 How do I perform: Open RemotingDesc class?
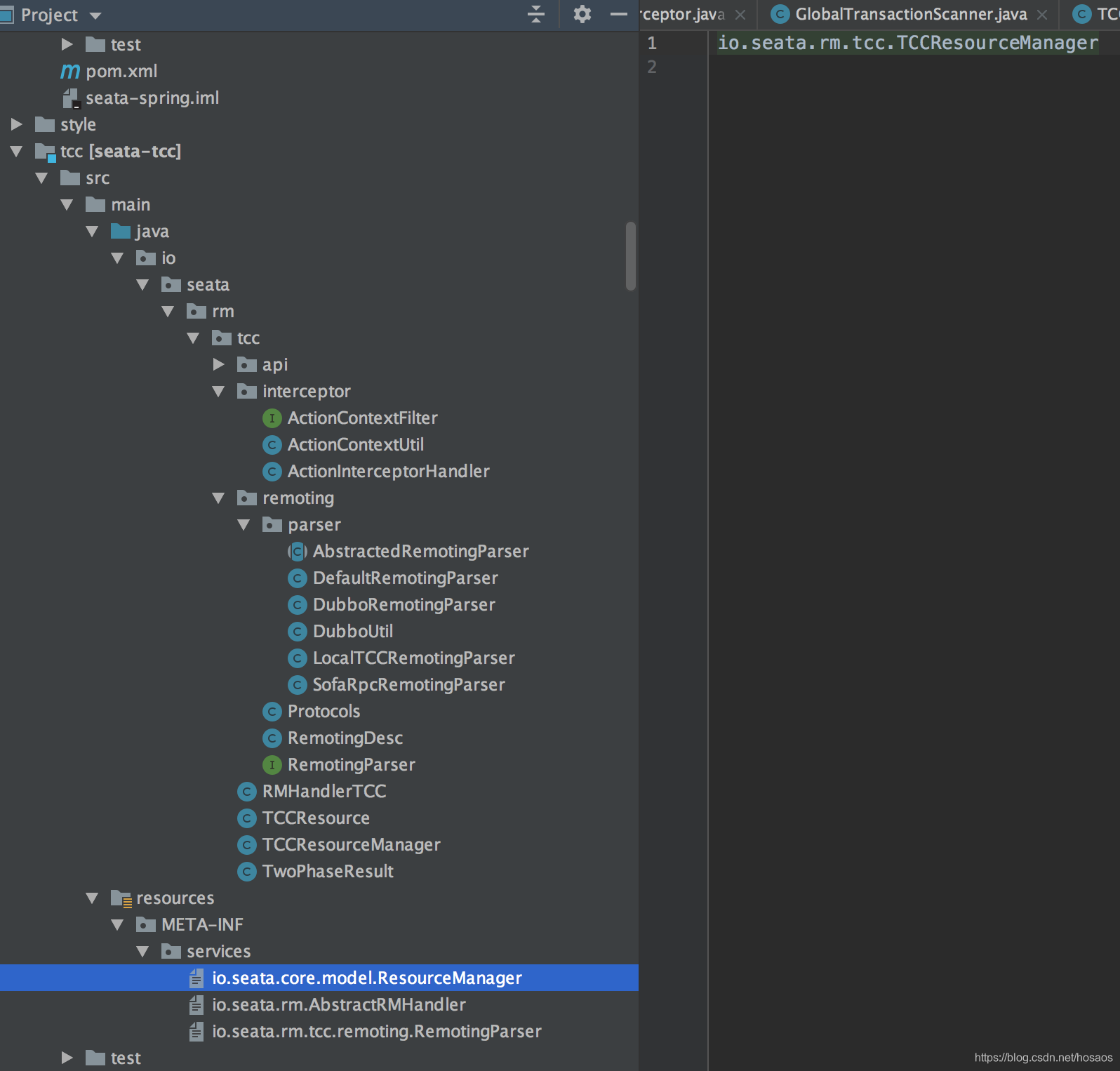(345, 738)
